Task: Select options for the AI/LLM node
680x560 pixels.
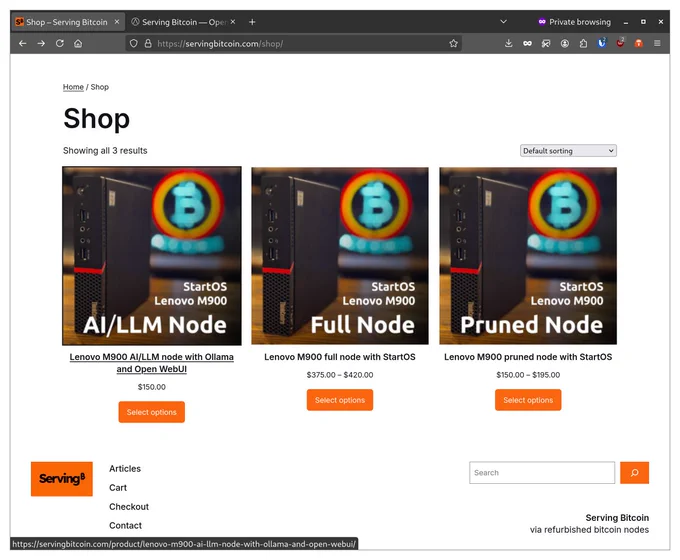Action: point(152,412)
